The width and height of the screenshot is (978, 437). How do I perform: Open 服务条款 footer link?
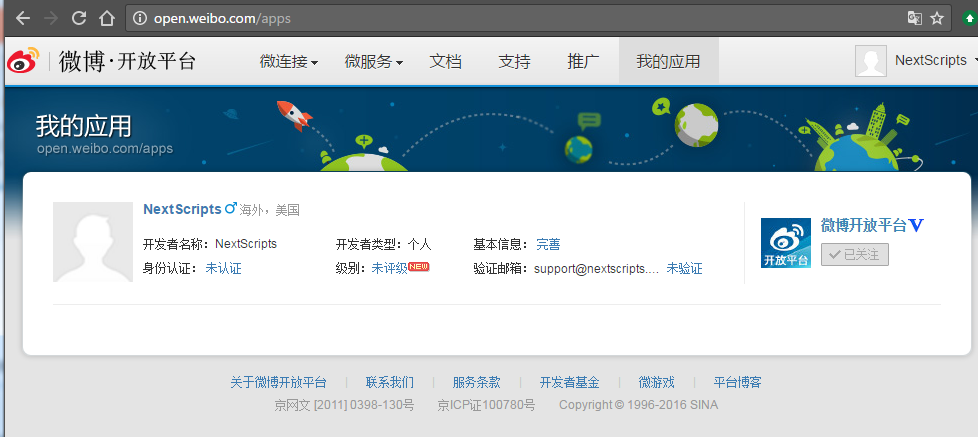pos(477,382)
